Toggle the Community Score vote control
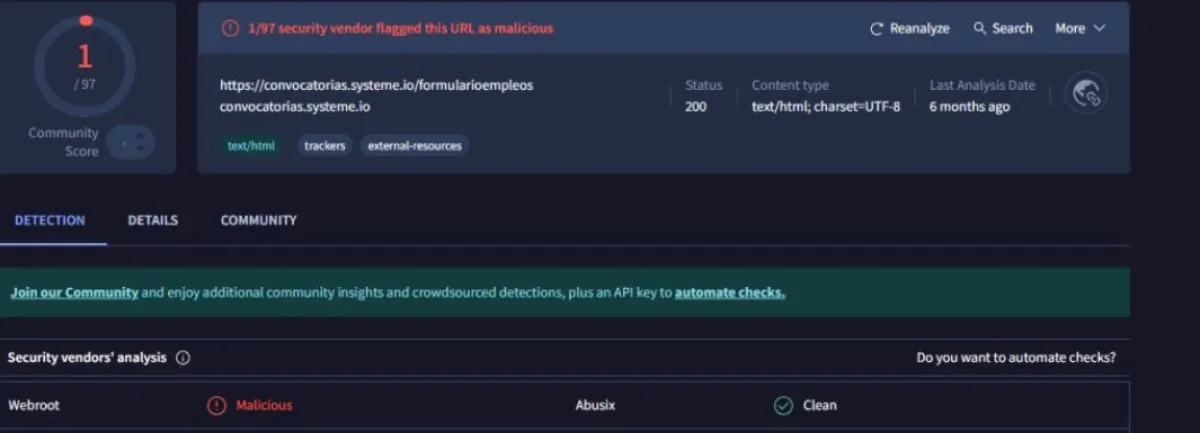 click(130, 142)
